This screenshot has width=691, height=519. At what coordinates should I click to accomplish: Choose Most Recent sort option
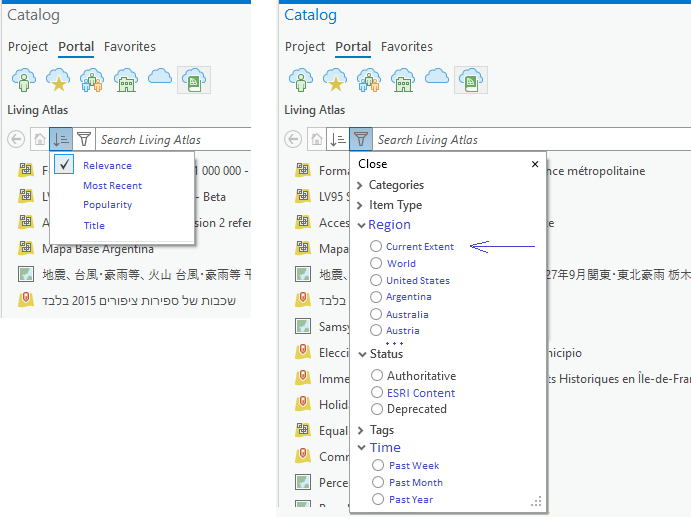coord(112,185)
